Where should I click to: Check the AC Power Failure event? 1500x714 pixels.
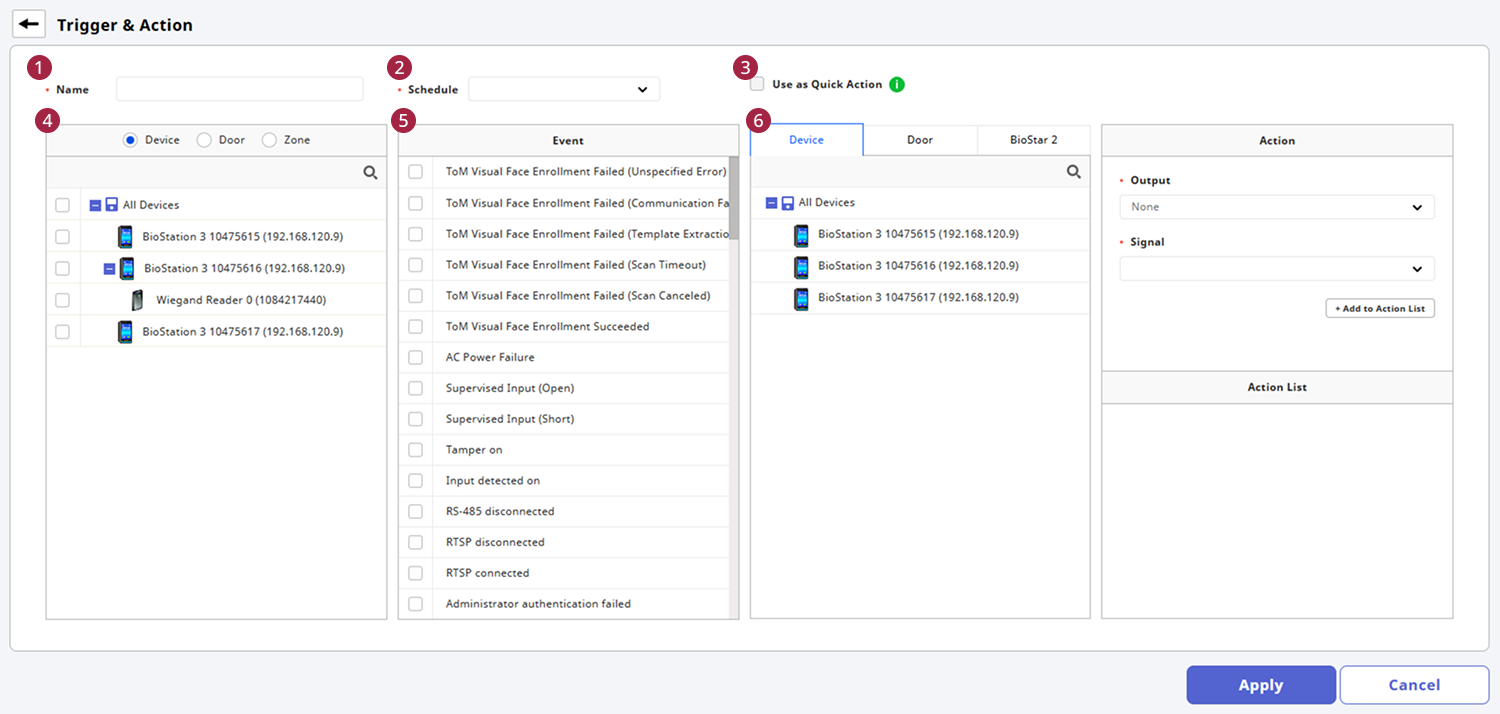click(416, 358)
